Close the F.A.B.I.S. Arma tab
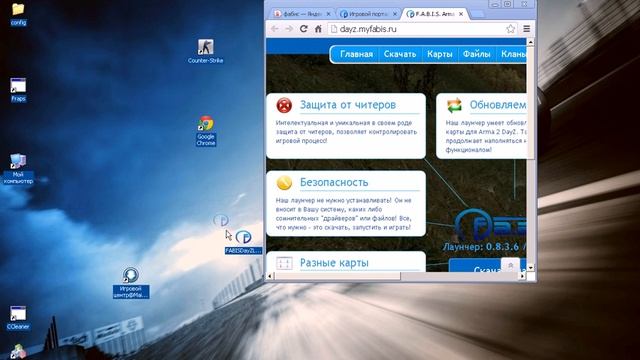 pos(461,14)
